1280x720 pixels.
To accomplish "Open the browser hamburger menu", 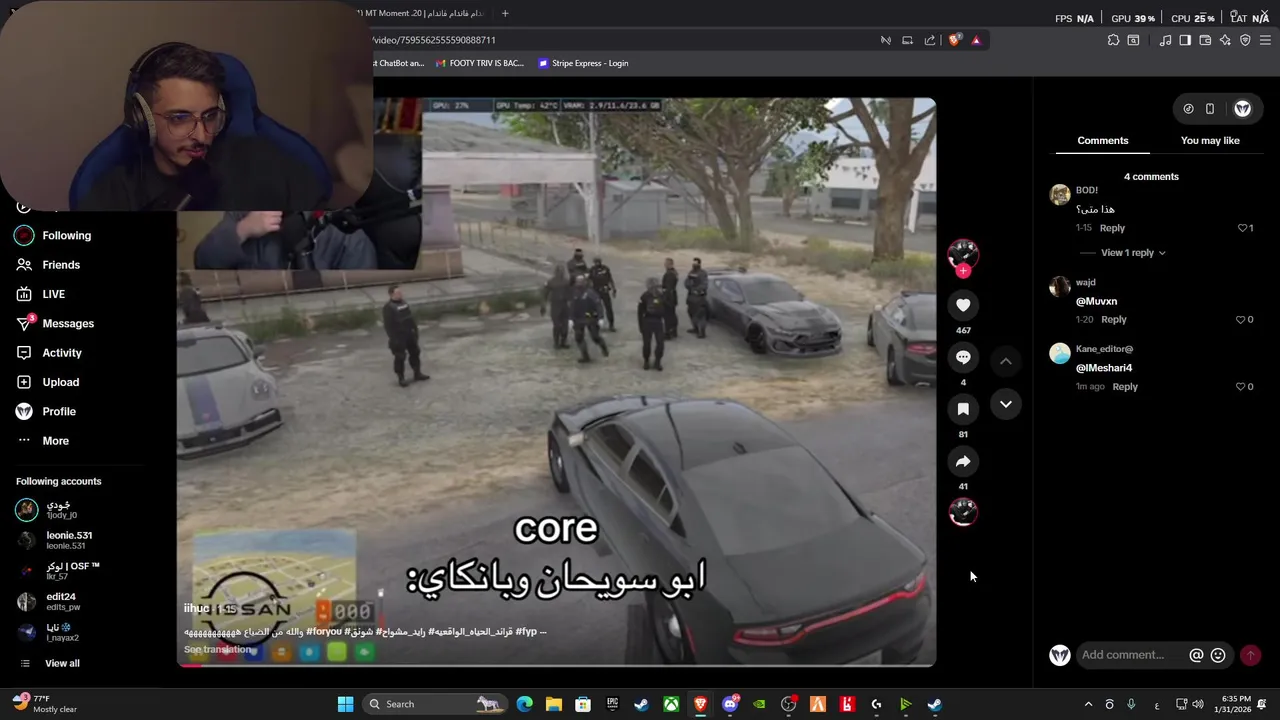I will pyautogui.click(x=1265, y=40).
